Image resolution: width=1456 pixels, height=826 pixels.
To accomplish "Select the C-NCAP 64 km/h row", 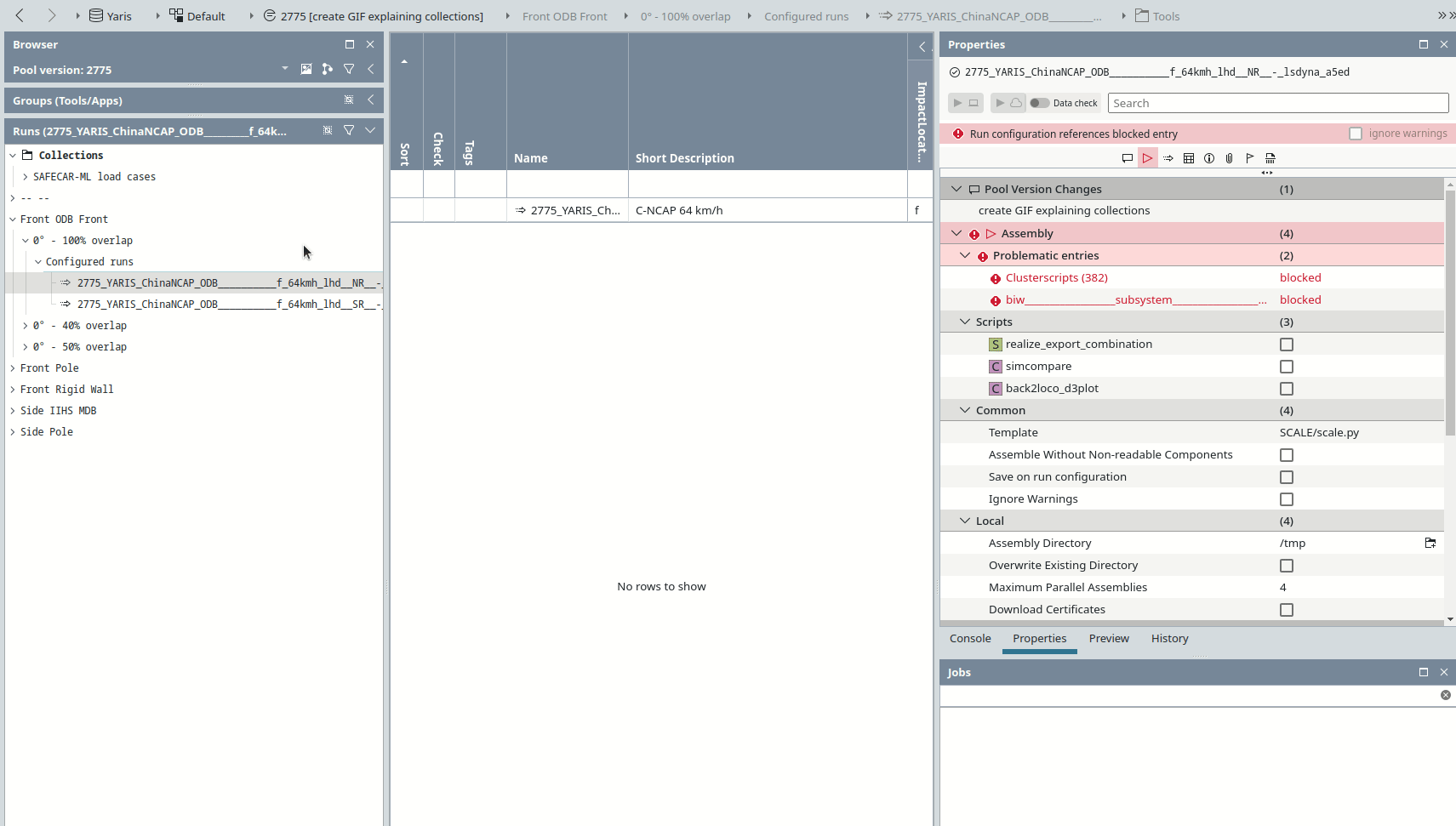I will pos(661,210).
